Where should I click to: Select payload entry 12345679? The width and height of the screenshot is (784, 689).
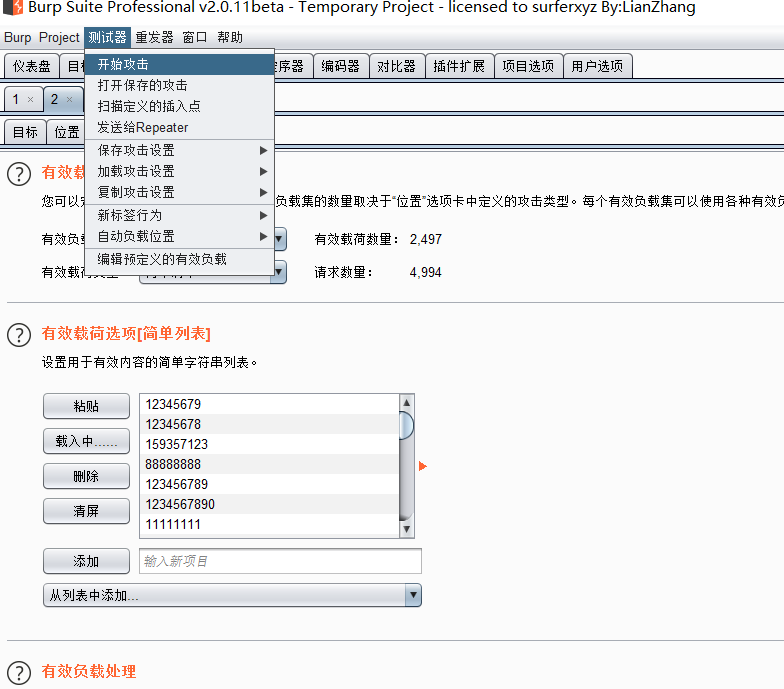(270, 404)
